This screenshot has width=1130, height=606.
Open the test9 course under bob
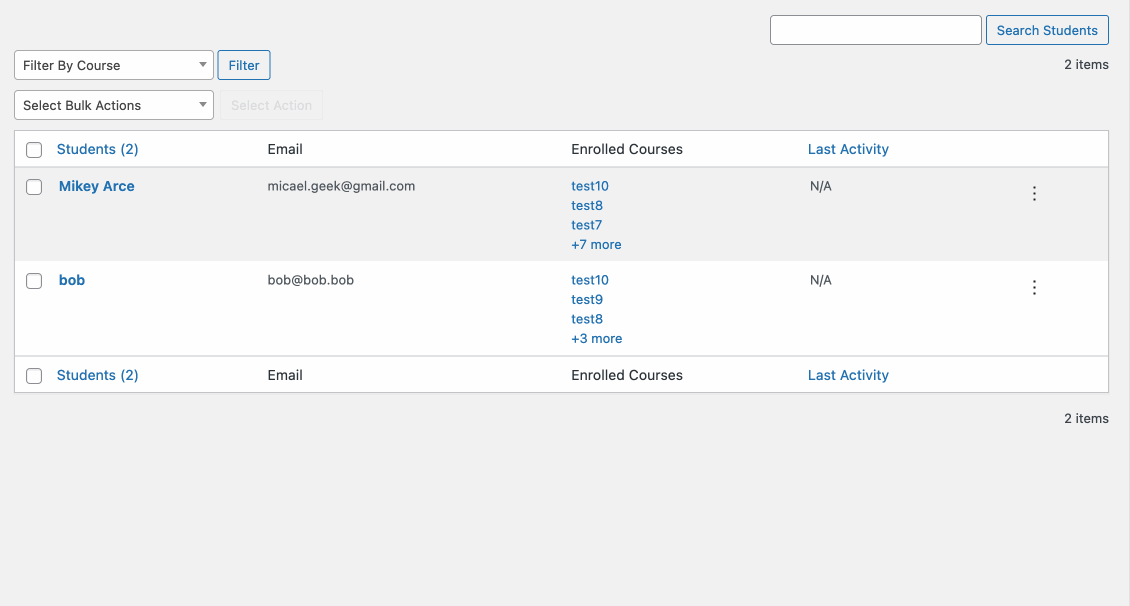586,299
